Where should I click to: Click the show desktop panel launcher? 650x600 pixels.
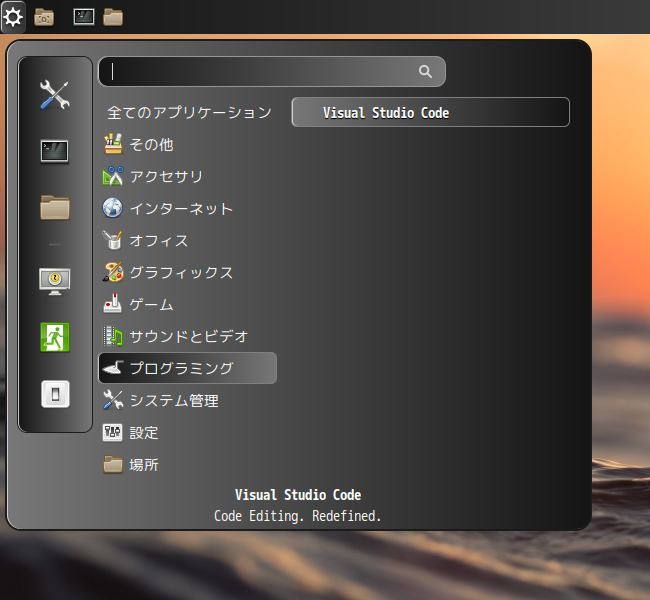pyautogui.click(x=44, y=17)
